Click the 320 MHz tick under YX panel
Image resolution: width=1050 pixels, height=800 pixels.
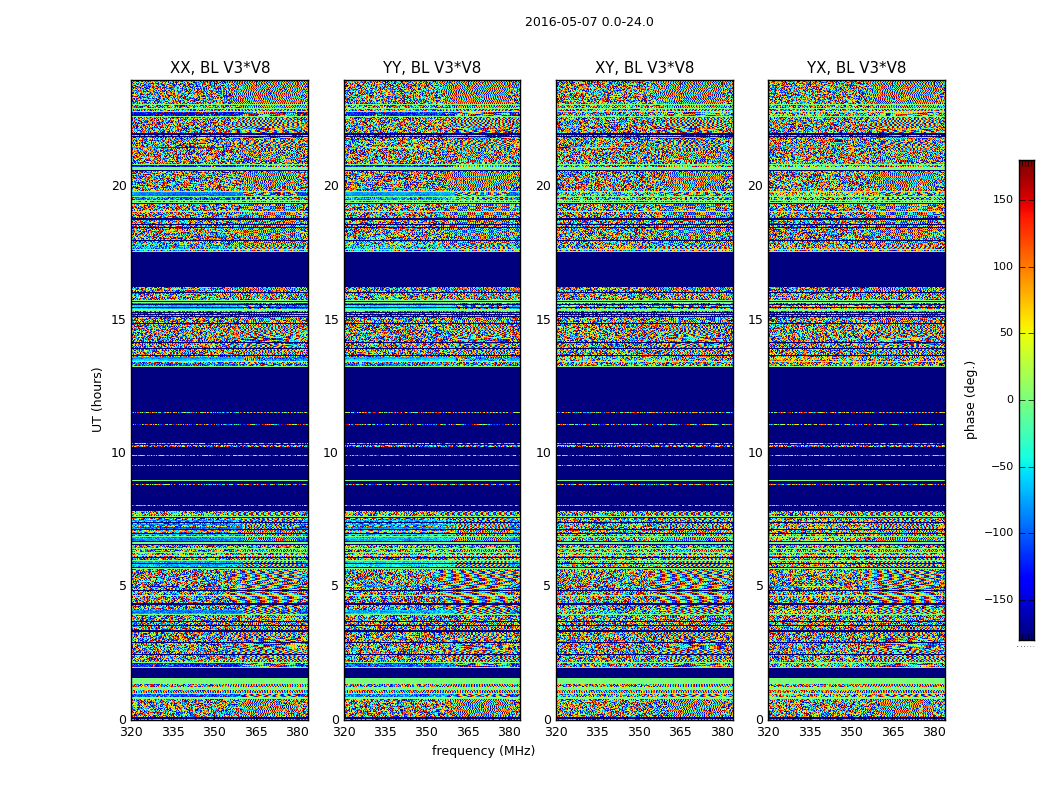[x=769, y=732]
